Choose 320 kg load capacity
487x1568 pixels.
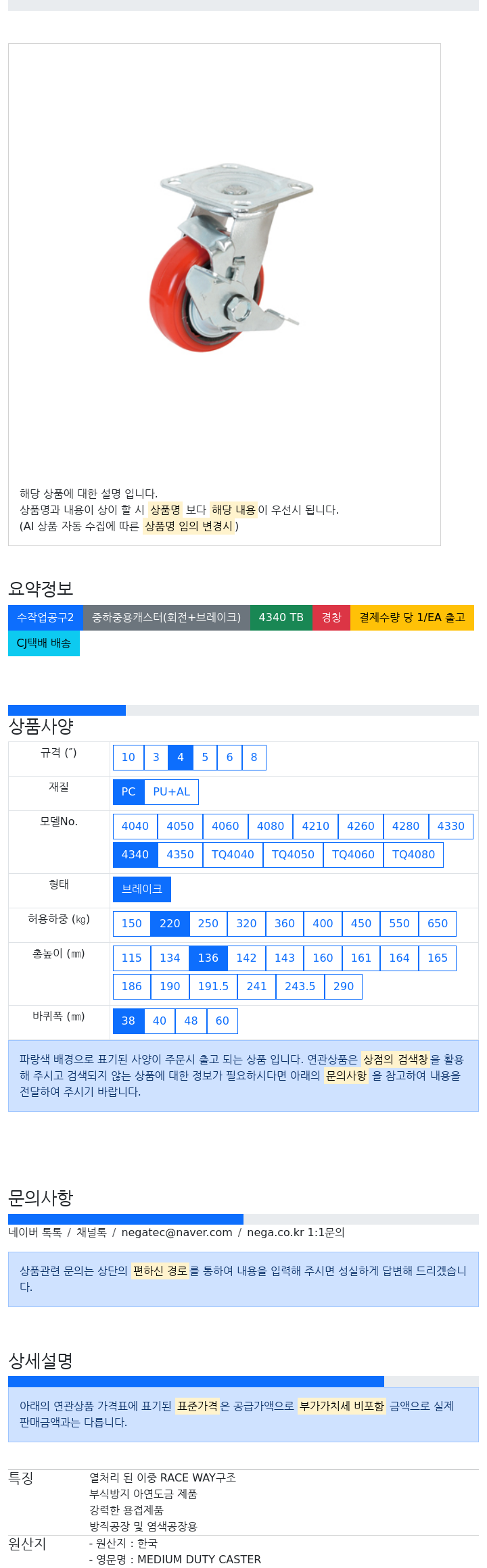click(x=246, y=924)
